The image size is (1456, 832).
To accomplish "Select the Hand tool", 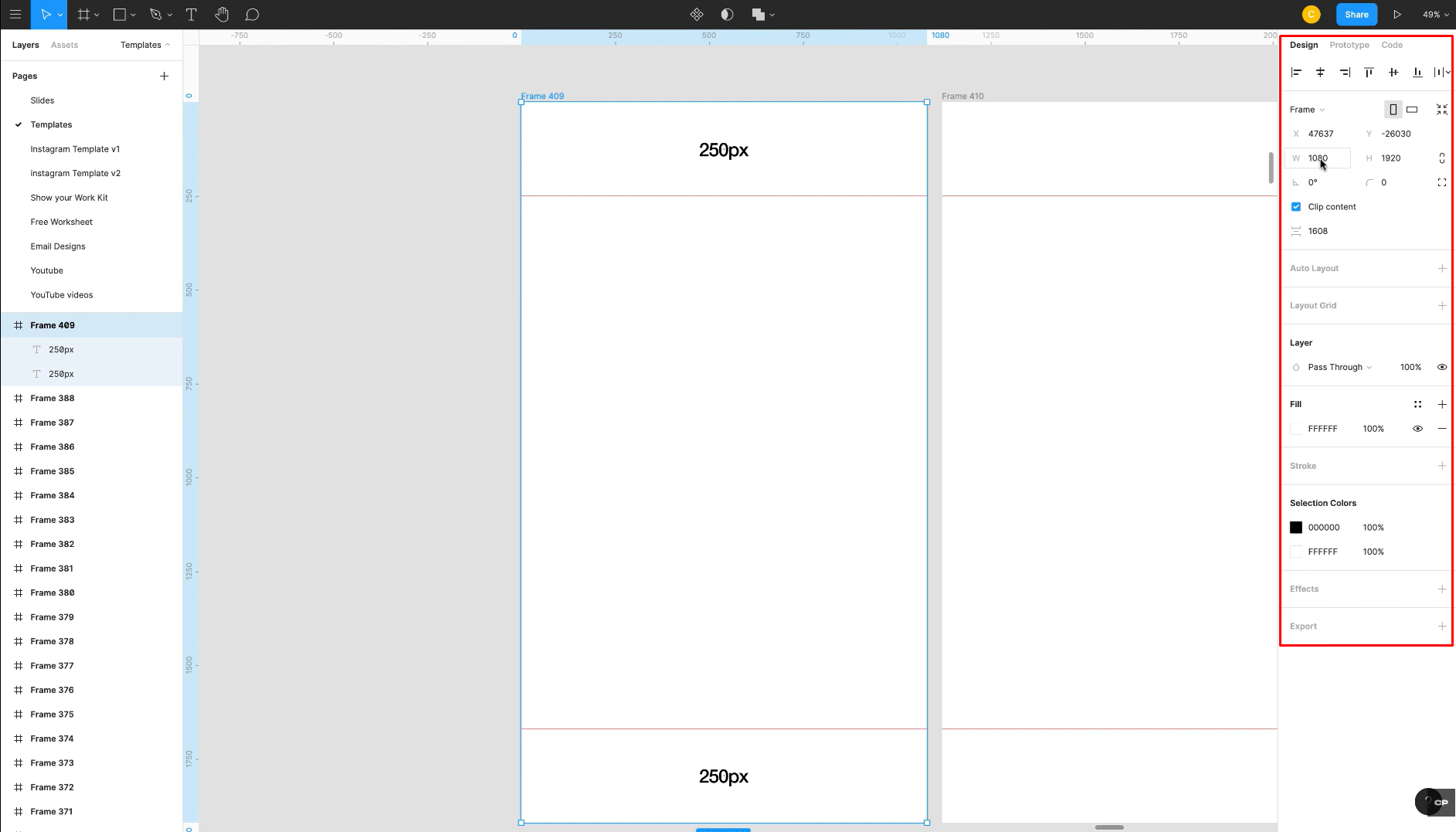I will 222,14.
